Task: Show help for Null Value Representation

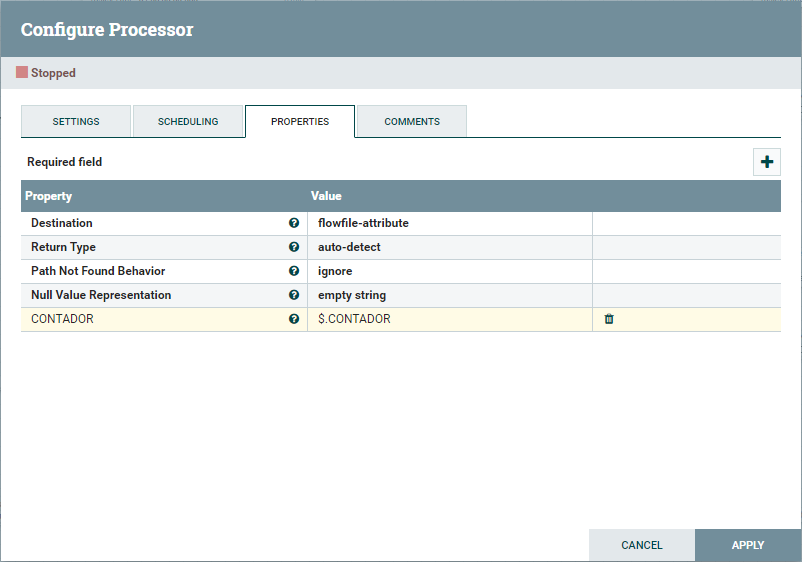Action: coord(294,295)
